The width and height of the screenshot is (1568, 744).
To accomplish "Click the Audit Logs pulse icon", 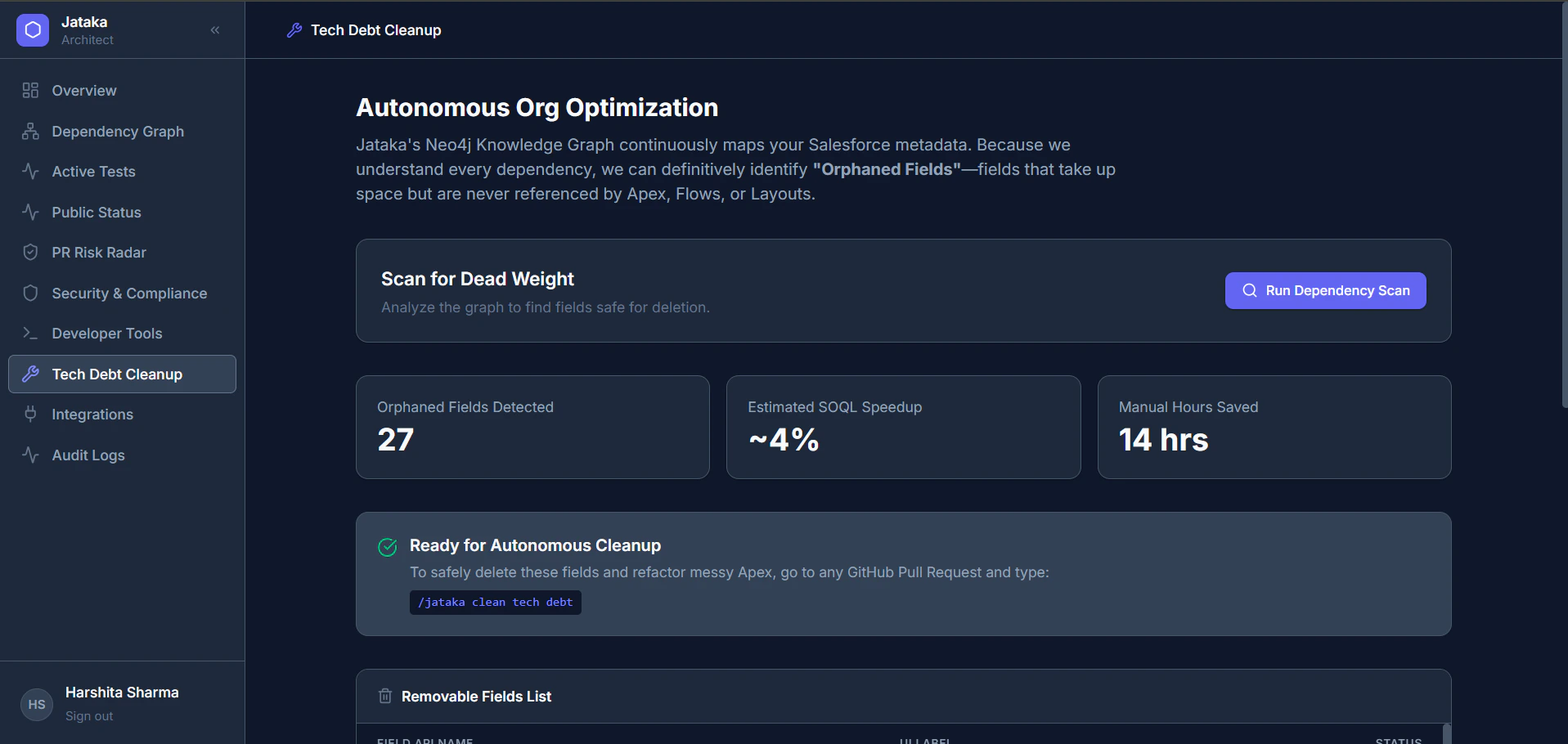I will coord(30,455).
